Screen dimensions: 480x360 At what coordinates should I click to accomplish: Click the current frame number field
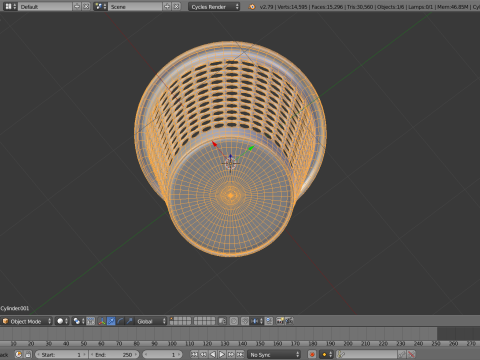click(x=162, y=355)
